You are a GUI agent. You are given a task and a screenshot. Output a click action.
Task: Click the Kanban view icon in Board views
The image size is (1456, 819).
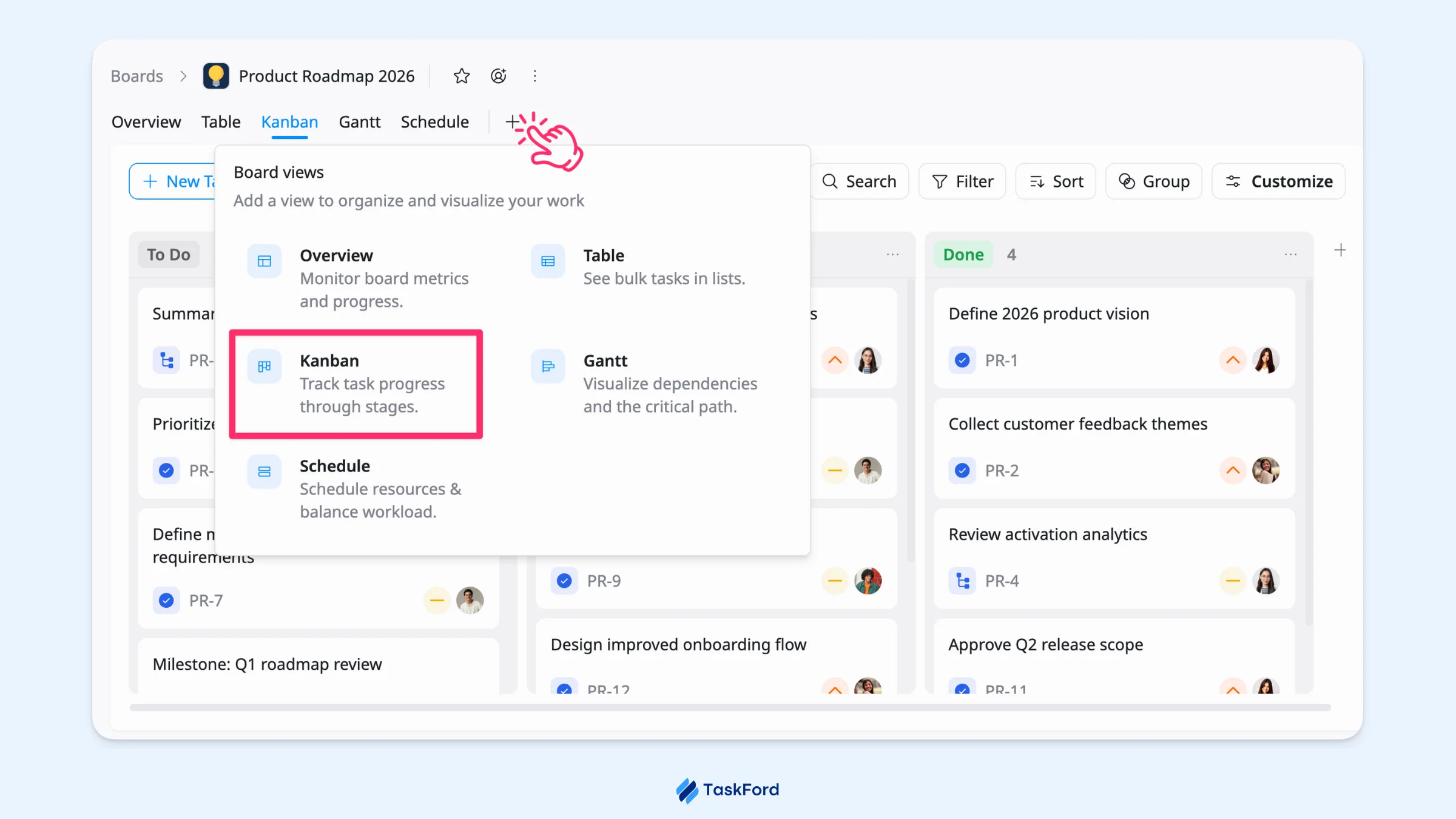click(x=265, y=366)
